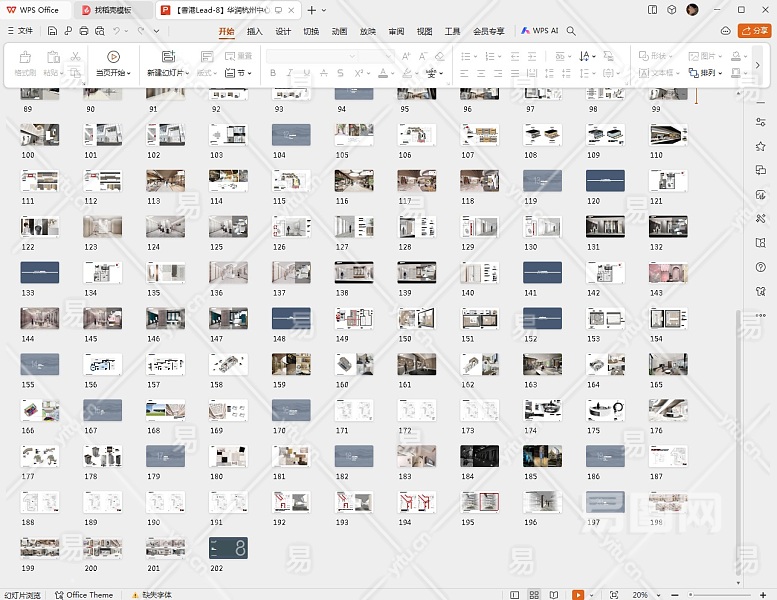Toggle the slide sorter view in status bar

tap(535, 594)
